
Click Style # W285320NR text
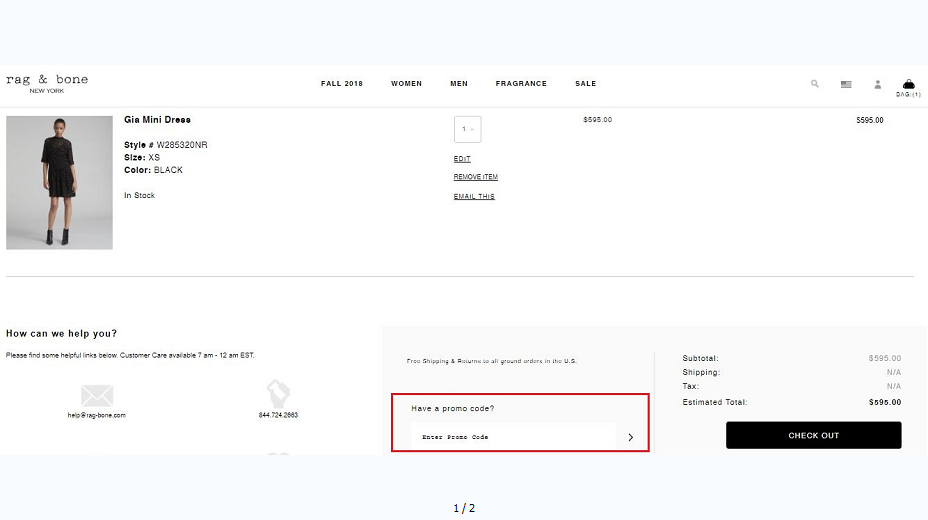[165, 145]
